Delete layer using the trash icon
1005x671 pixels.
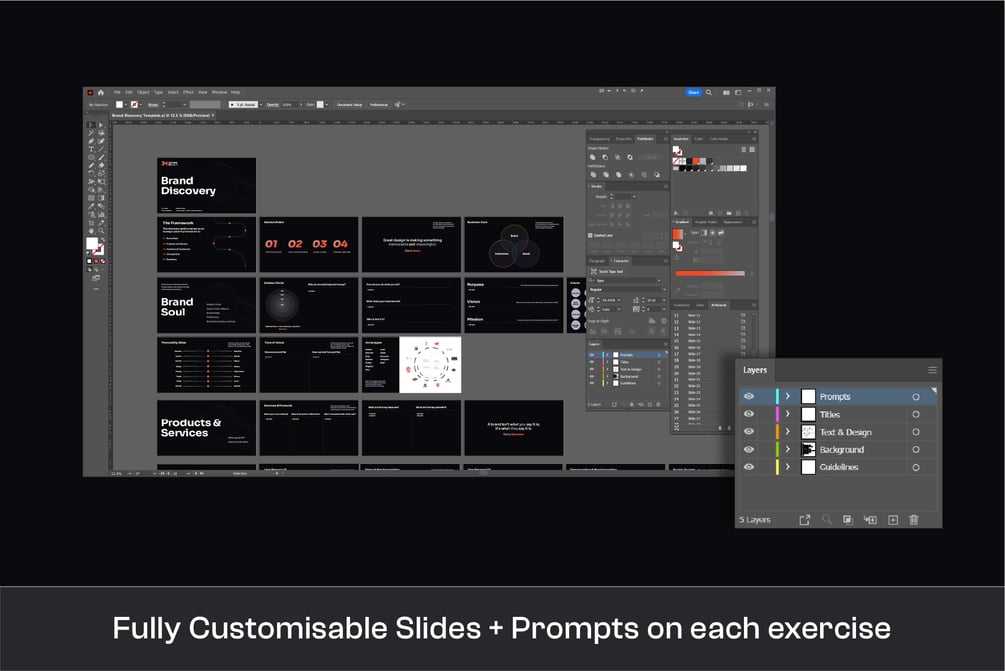(x=913, y=520)
